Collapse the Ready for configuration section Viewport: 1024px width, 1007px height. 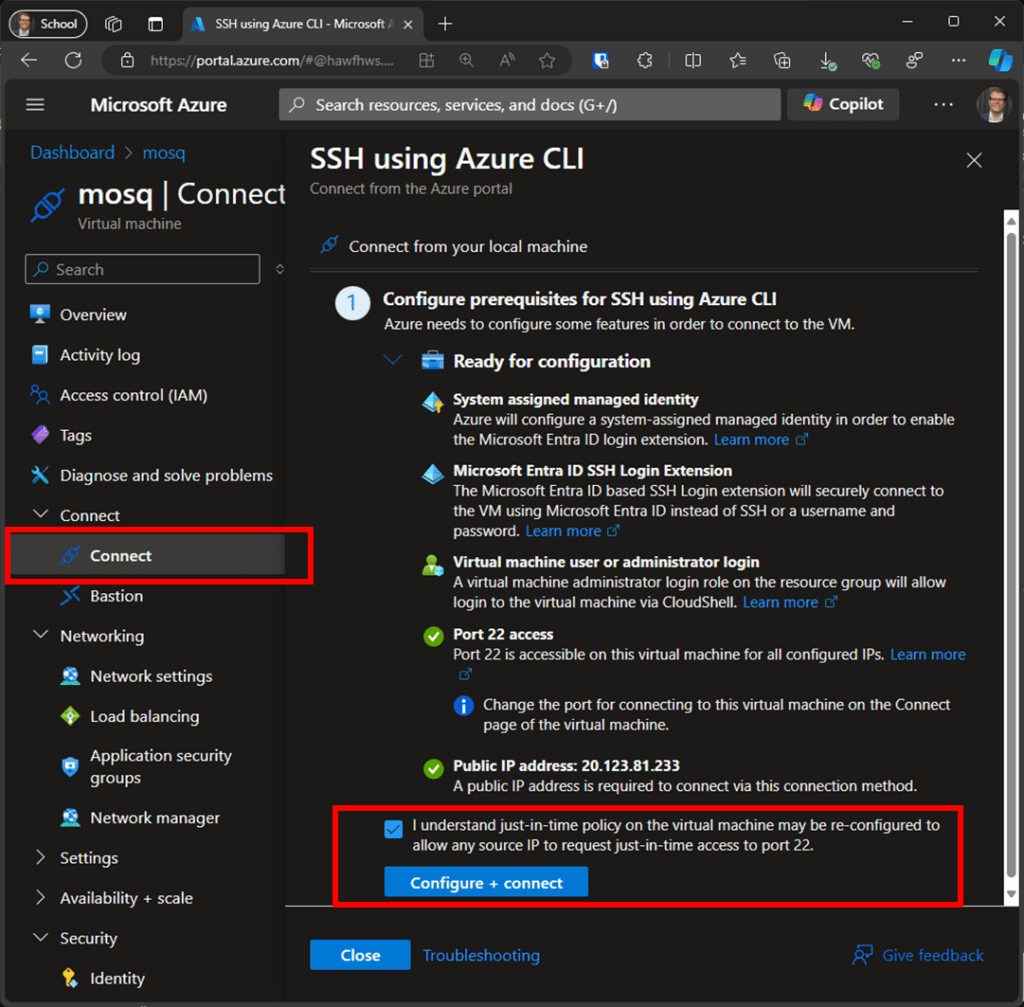click(392, 360)
